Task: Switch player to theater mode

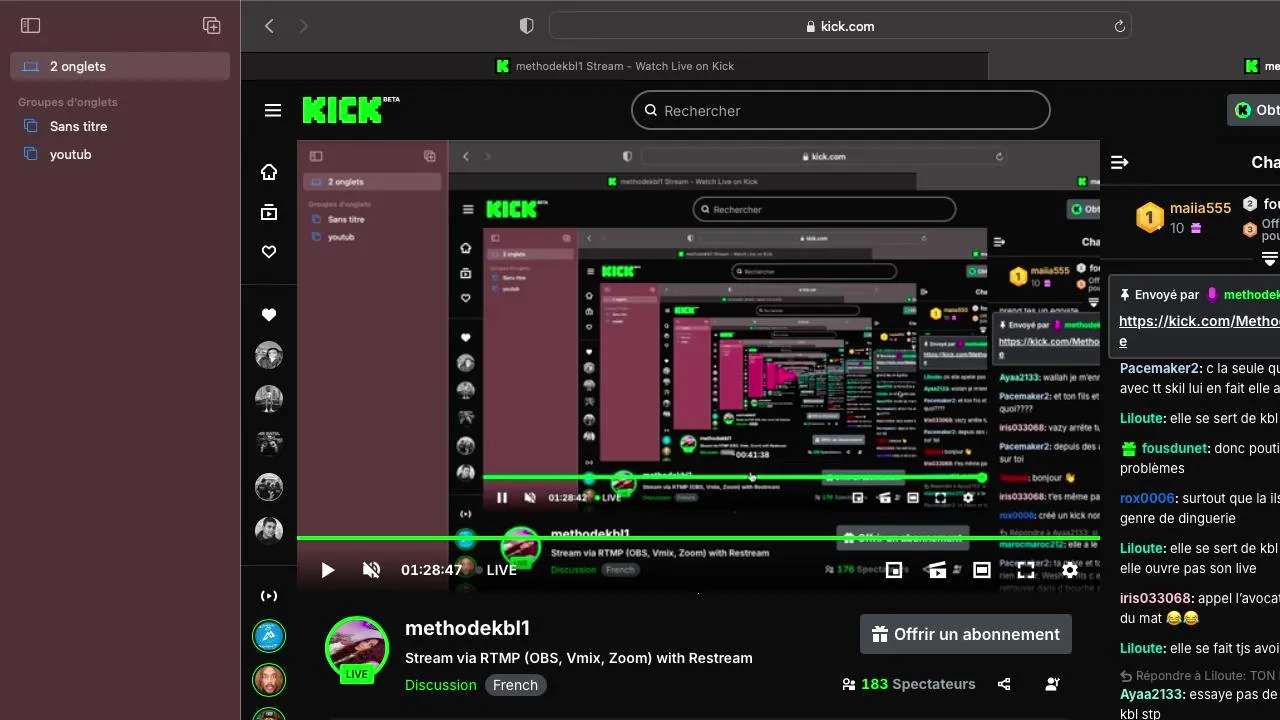Action: coord(982,570)
